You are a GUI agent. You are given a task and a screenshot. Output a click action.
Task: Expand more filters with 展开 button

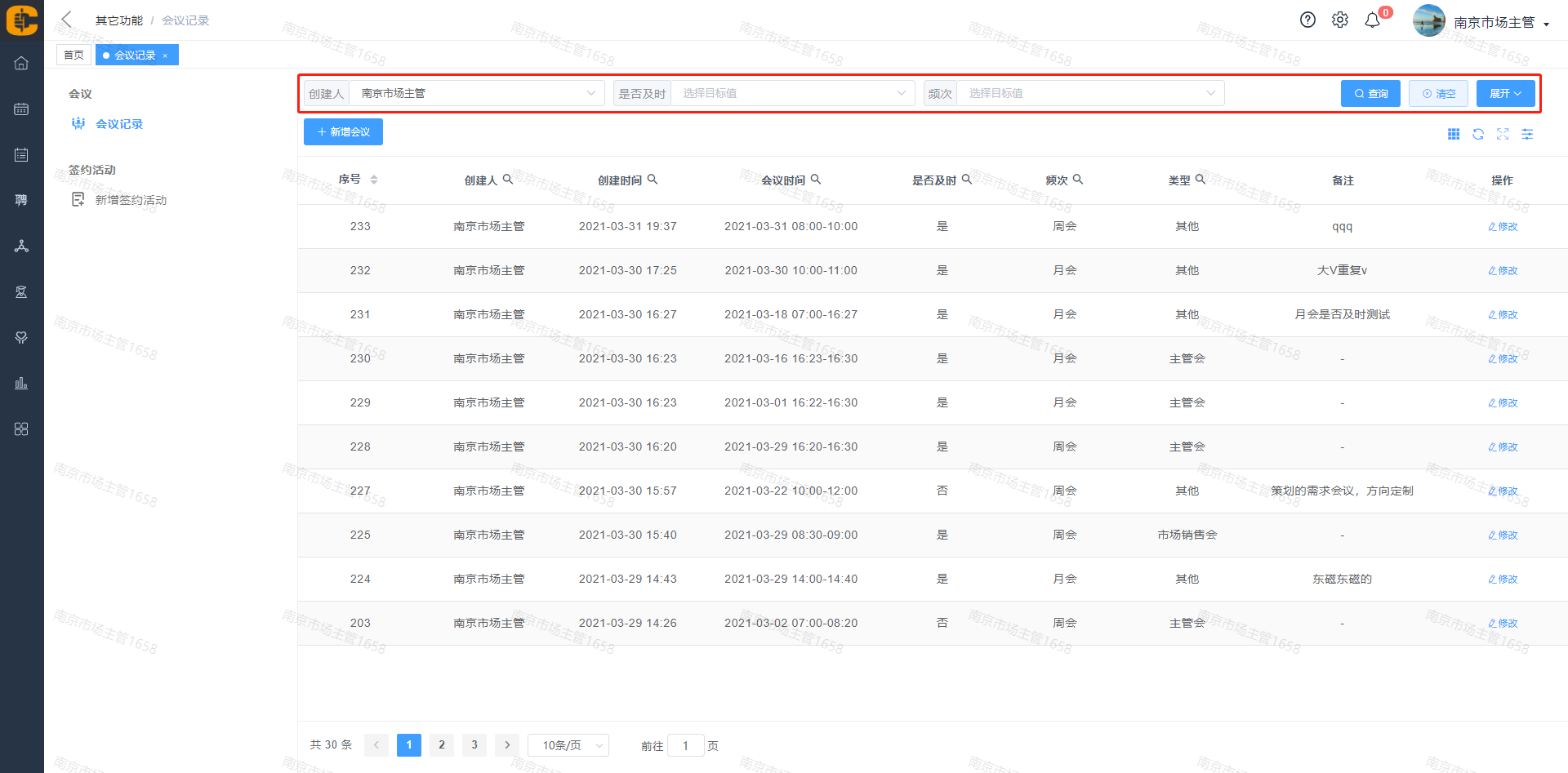coord(1504,94)
